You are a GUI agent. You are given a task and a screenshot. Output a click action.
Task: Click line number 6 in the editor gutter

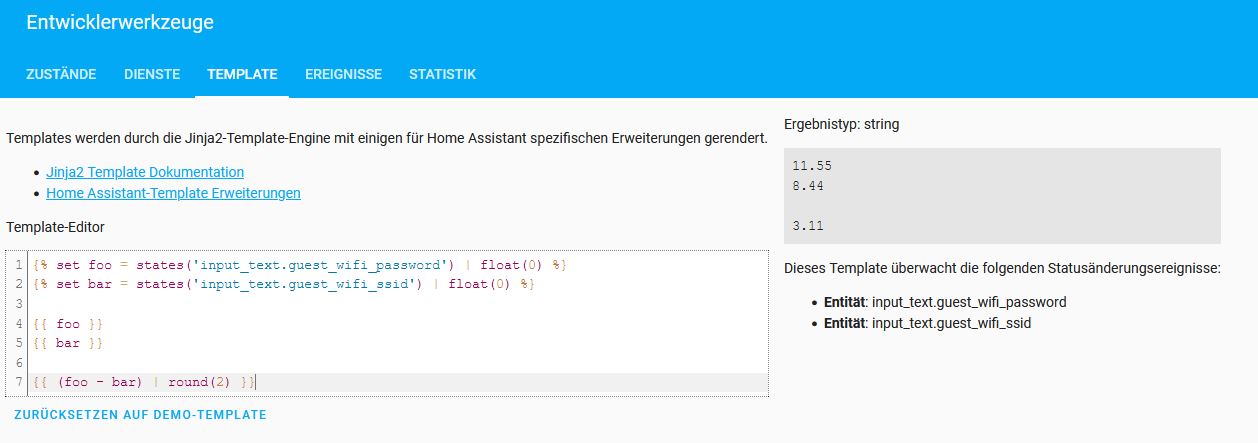19,362
